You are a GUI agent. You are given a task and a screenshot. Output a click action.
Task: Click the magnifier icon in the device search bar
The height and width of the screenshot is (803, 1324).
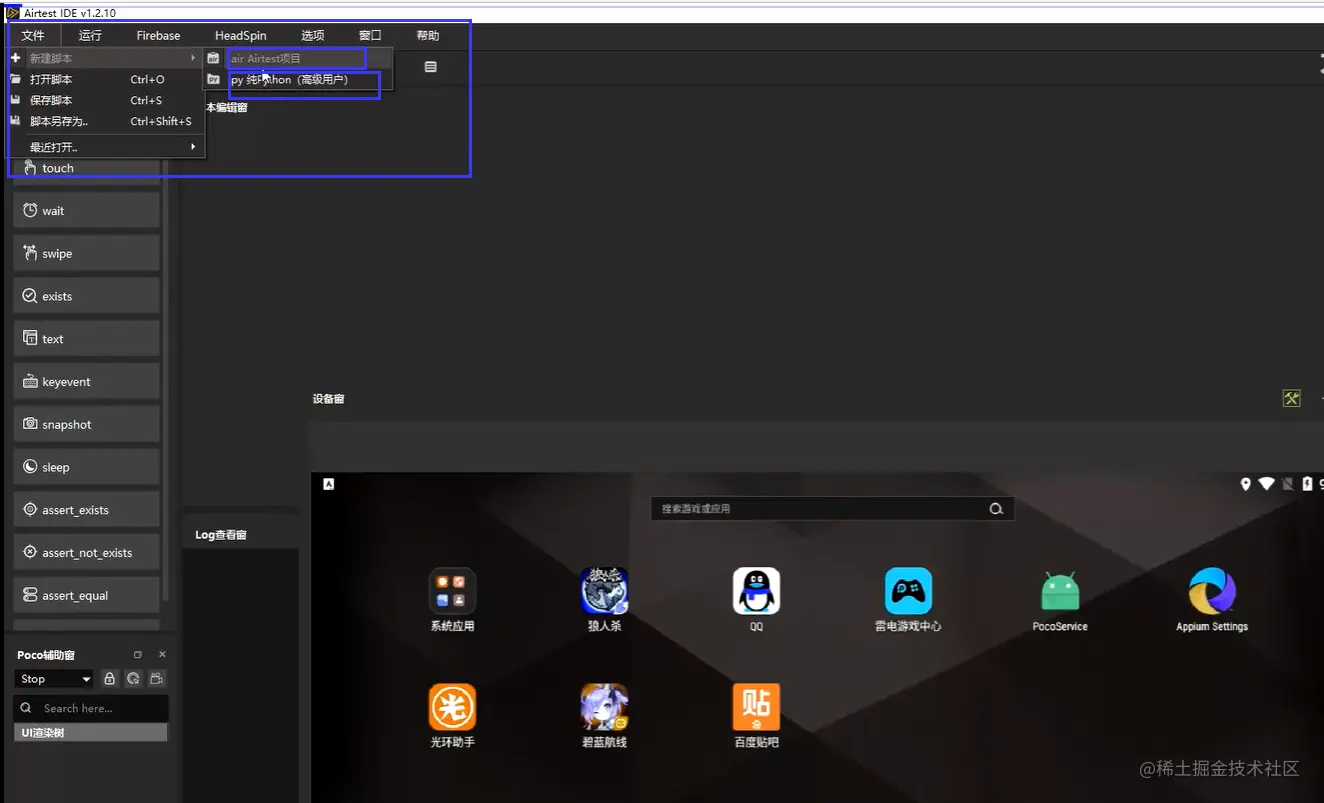pyautogui.click(x=996, y=509)
